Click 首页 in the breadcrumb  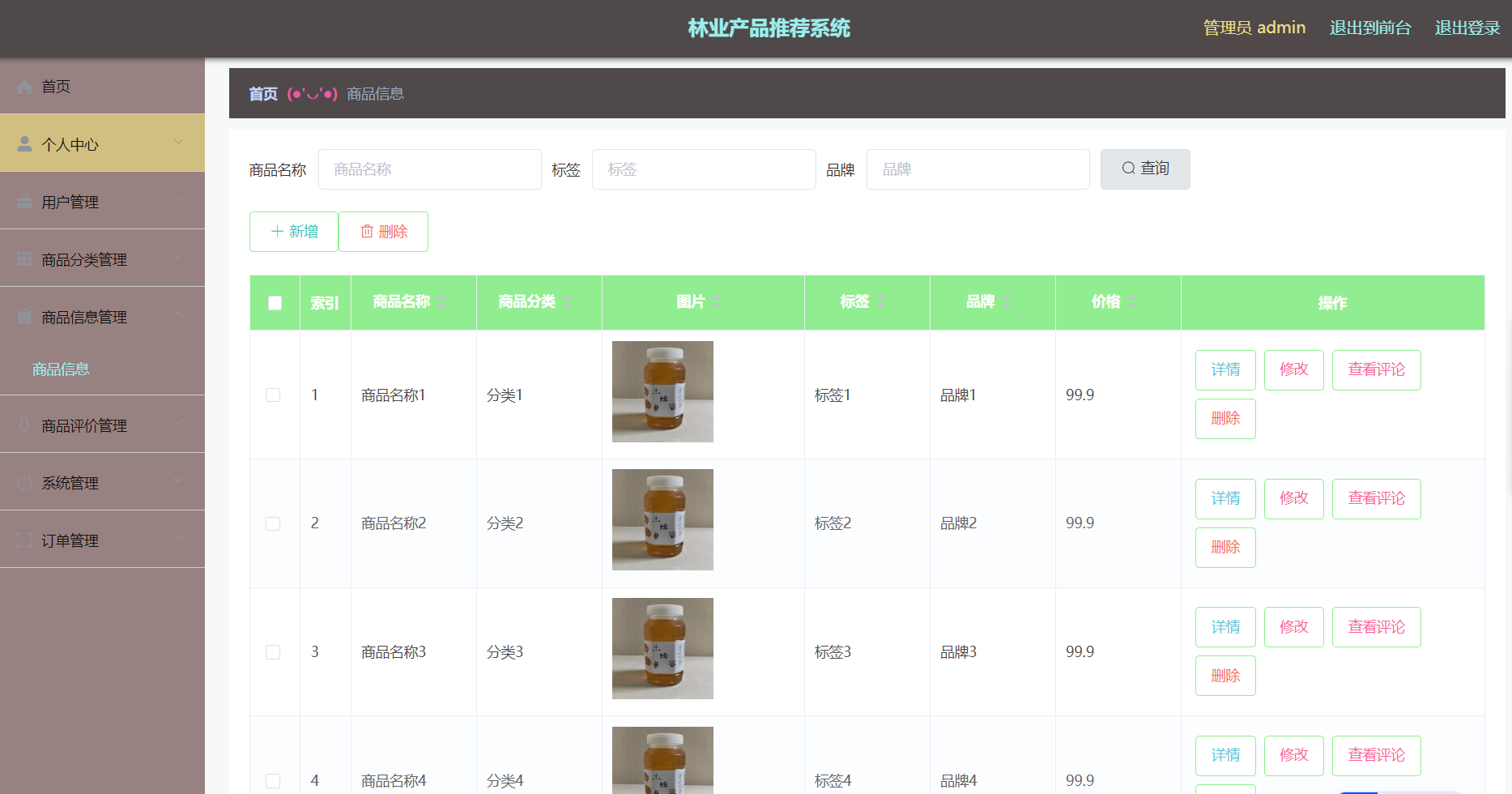tap(263, 94)
